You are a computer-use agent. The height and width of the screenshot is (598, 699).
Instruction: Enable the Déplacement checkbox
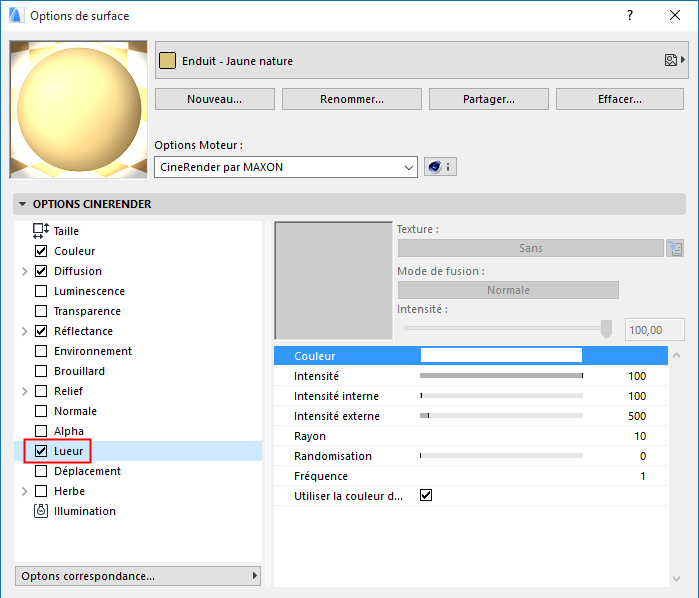[x=41, y=471]
